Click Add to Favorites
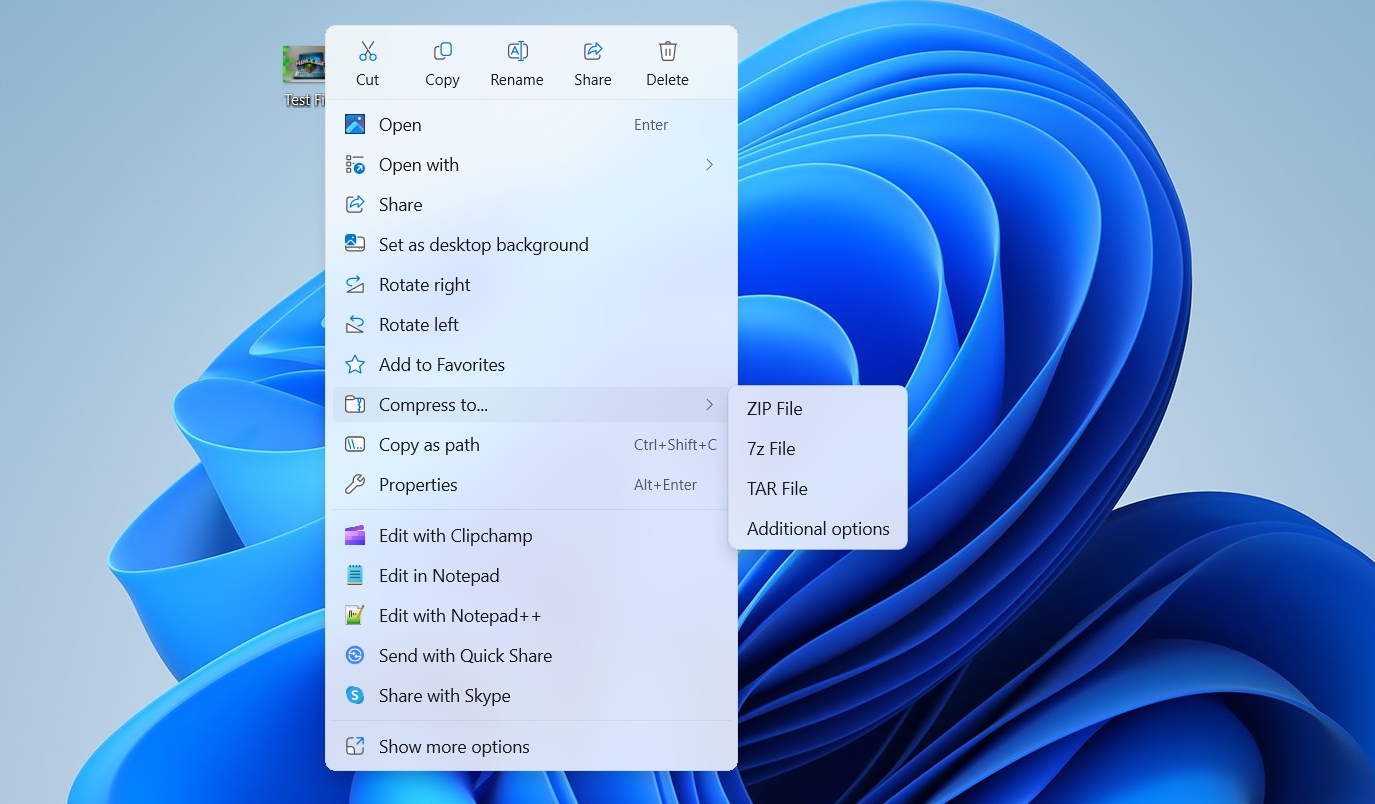1375x804 pixels. (x=441, y=364)
